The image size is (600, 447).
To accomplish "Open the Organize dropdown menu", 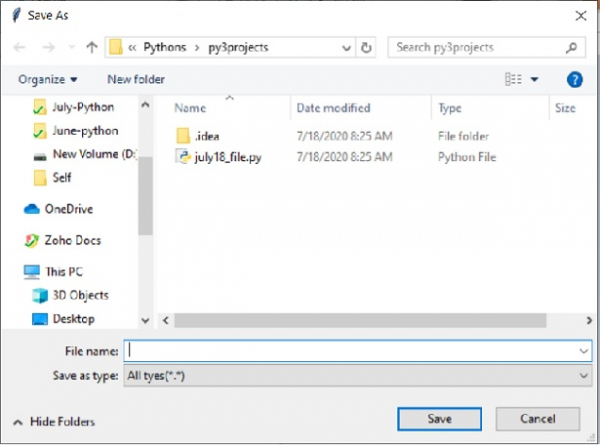I will pyautogui.click(x=47, y=79).
